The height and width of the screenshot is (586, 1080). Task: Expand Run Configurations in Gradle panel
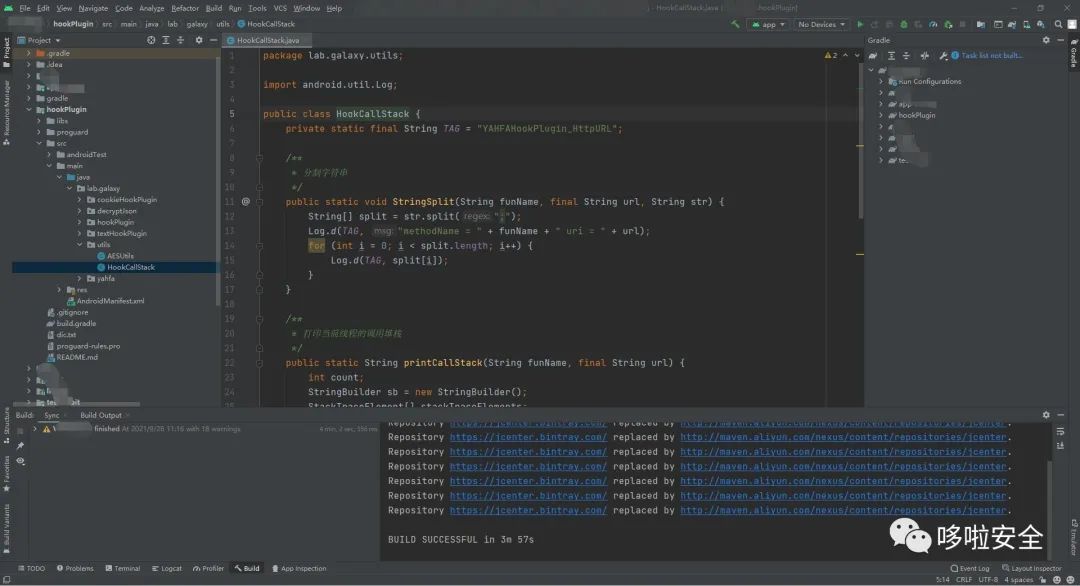(x=881, y=81)
